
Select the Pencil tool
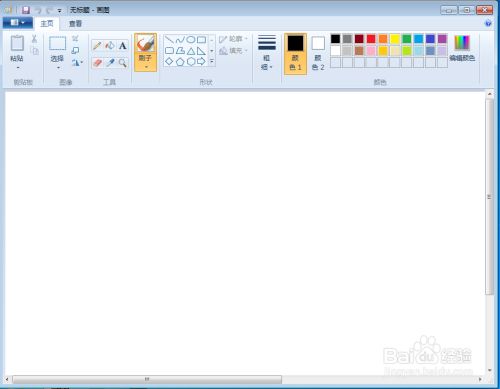click(x=97, y=46)
